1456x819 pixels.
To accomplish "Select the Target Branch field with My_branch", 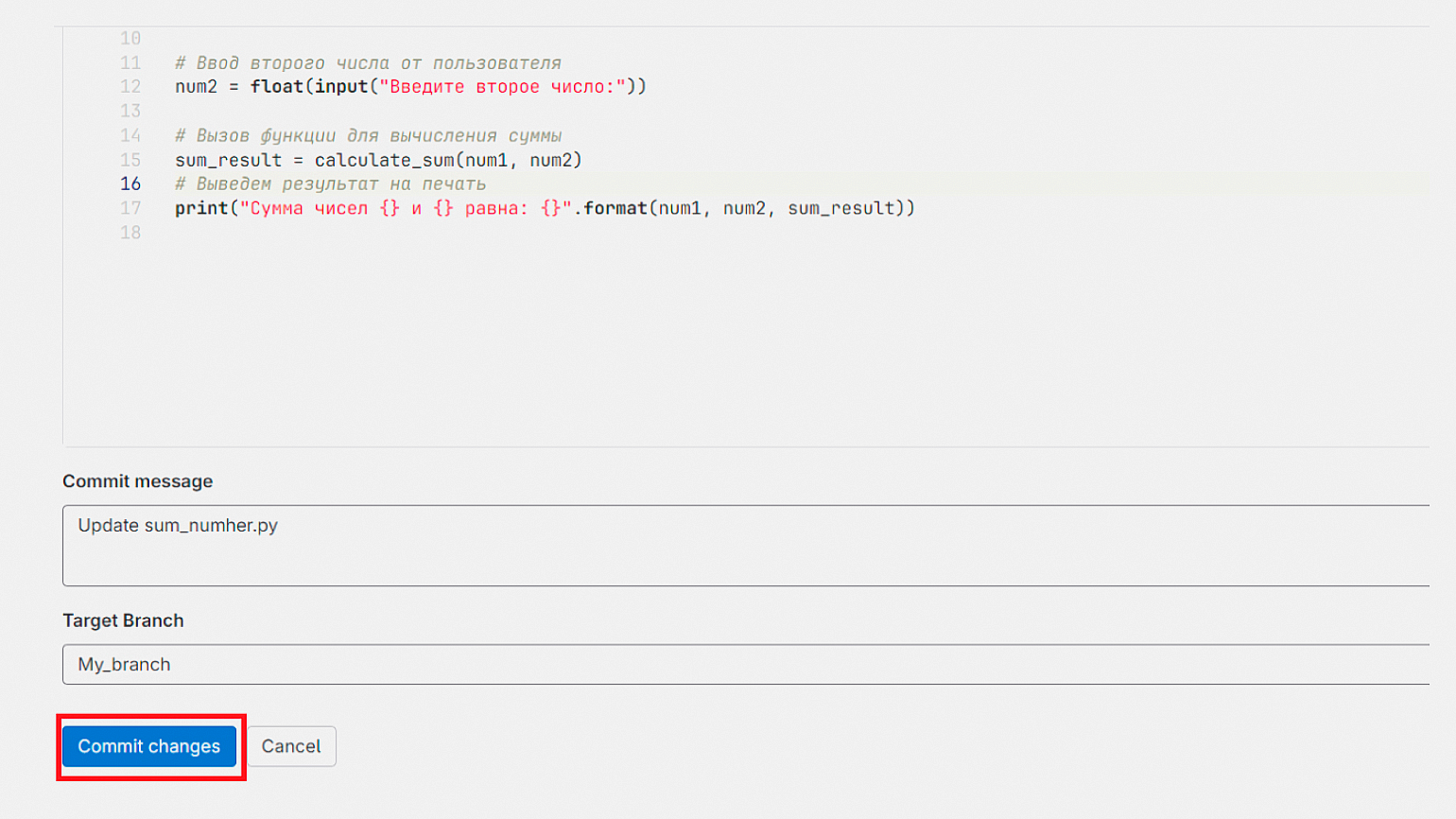I will point(746,665).
